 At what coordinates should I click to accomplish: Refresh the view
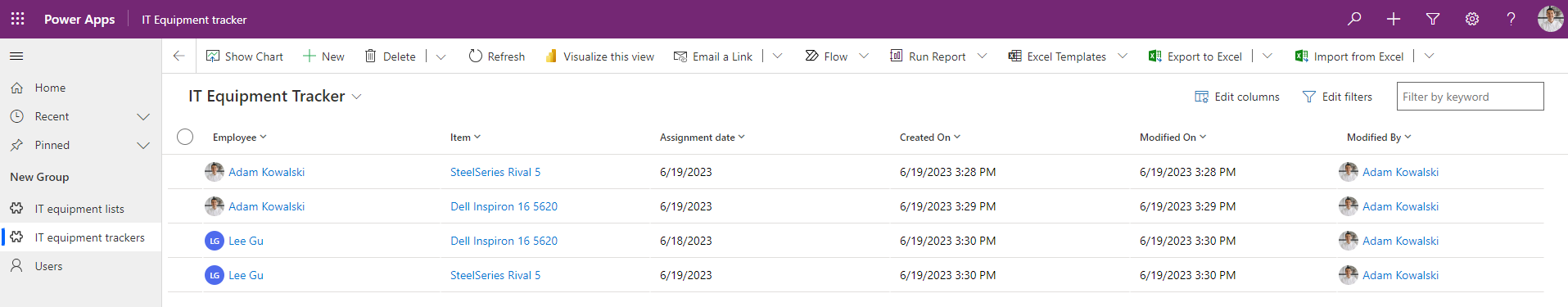[x=497, y=56]
